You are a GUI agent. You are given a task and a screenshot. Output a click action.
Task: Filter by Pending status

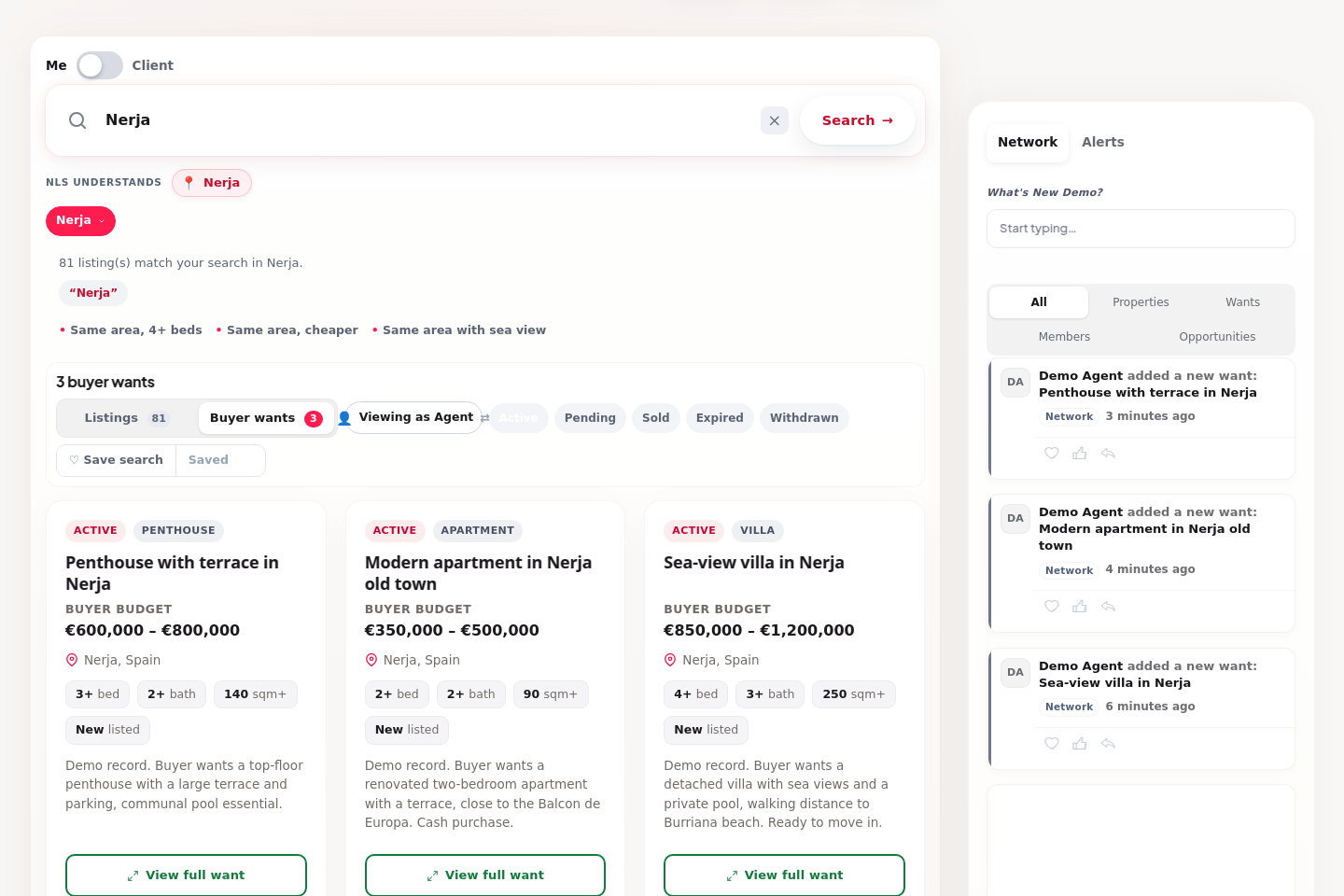click(590, 418)
